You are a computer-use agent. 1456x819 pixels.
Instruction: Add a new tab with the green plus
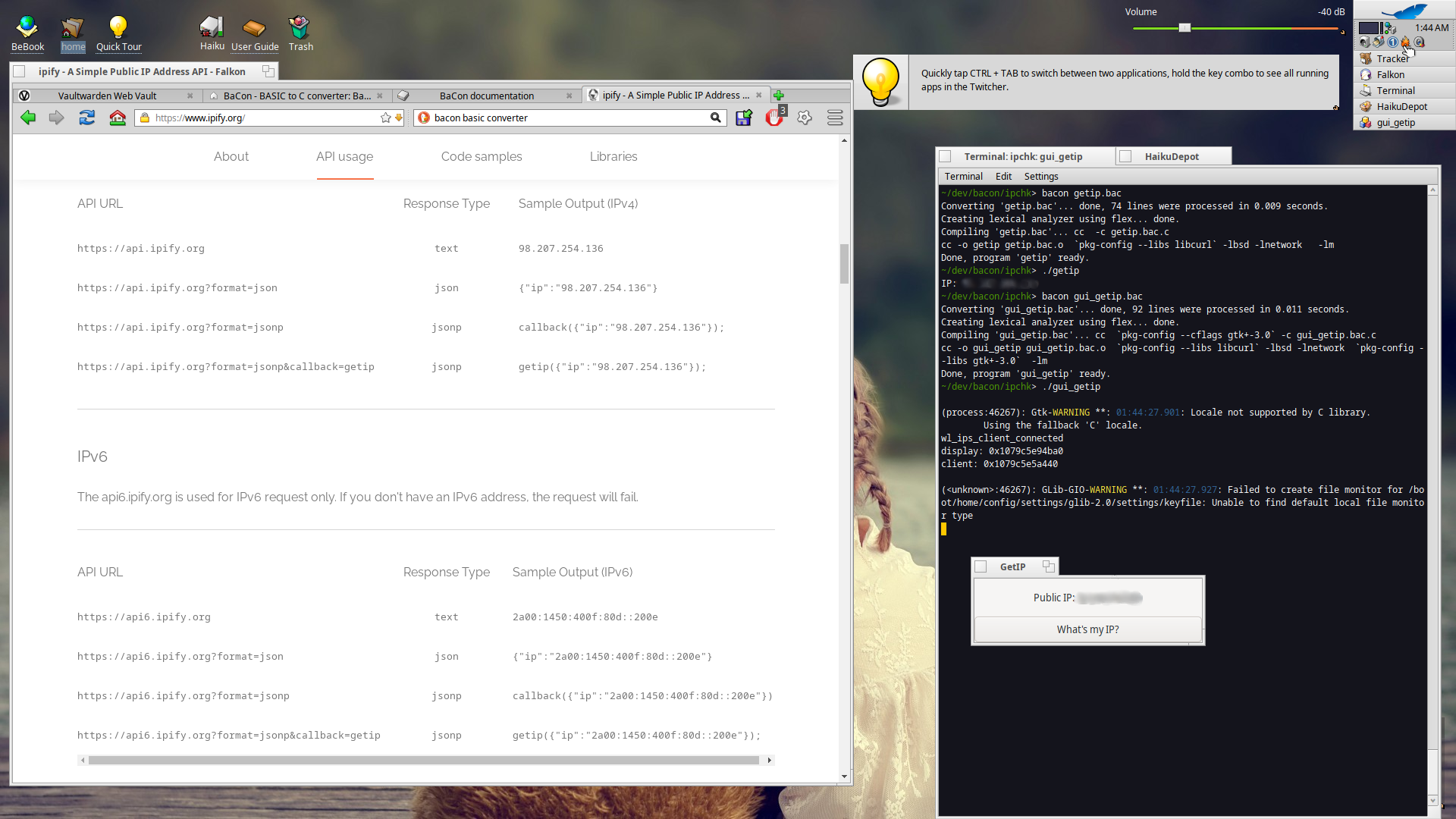click(779, 96)
